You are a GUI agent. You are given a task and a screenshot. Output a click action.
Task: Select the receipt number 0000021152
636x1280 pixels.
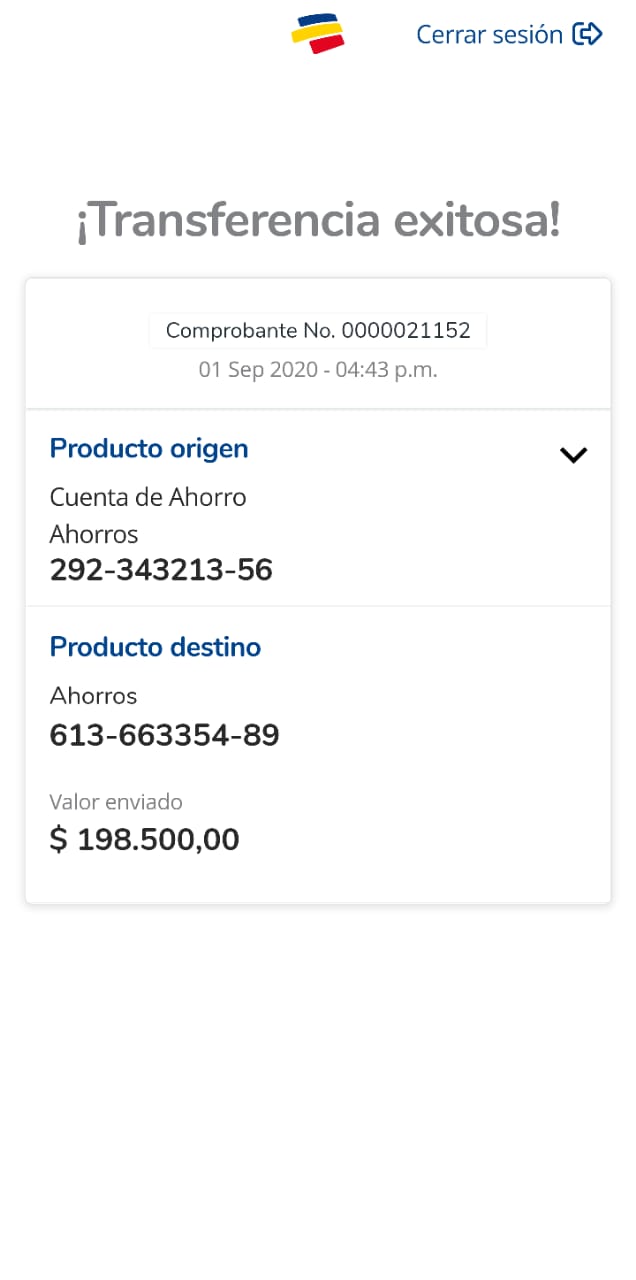(x=406, y=331)
